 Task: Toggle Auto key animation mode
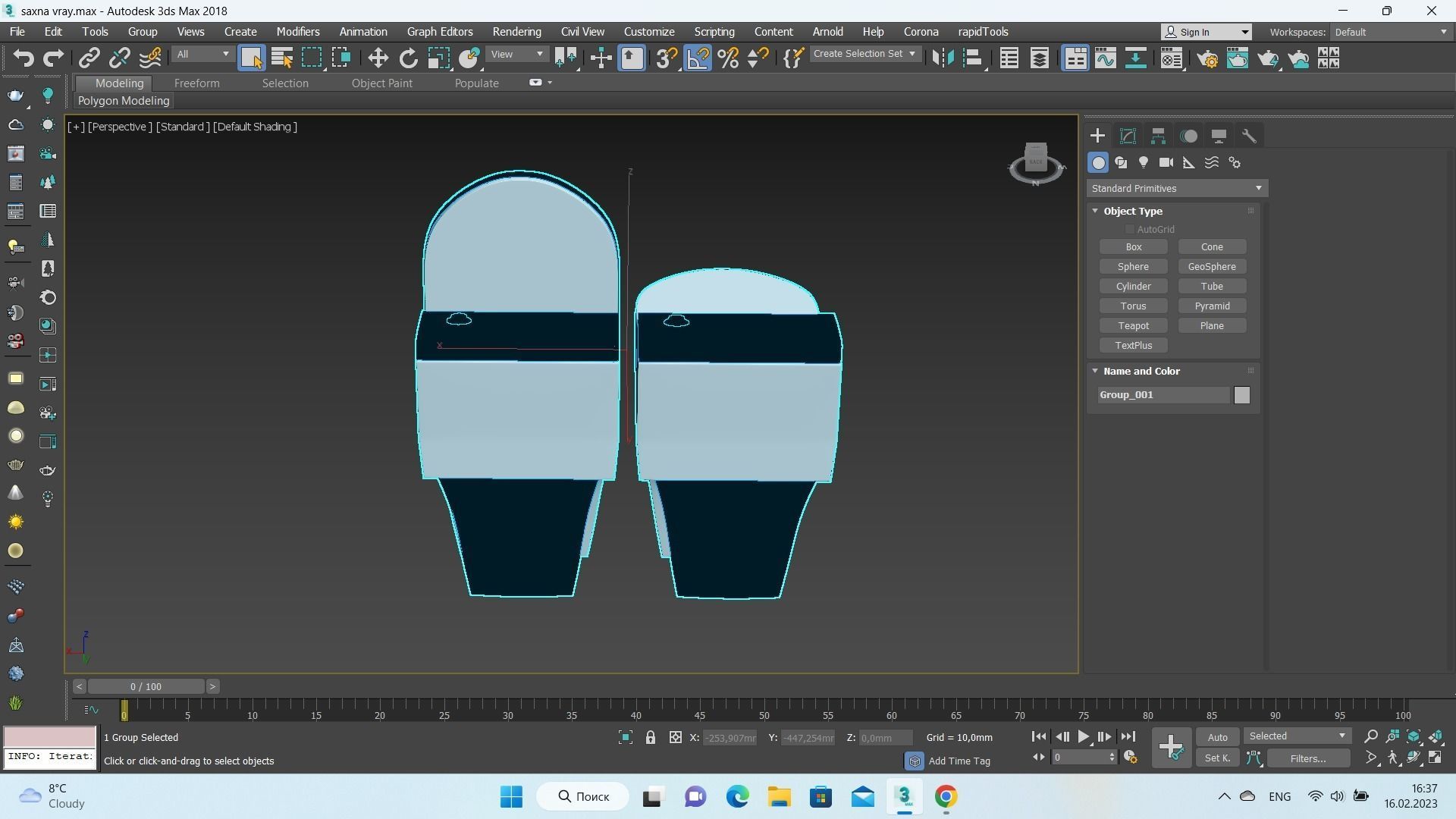[1217, 737]
